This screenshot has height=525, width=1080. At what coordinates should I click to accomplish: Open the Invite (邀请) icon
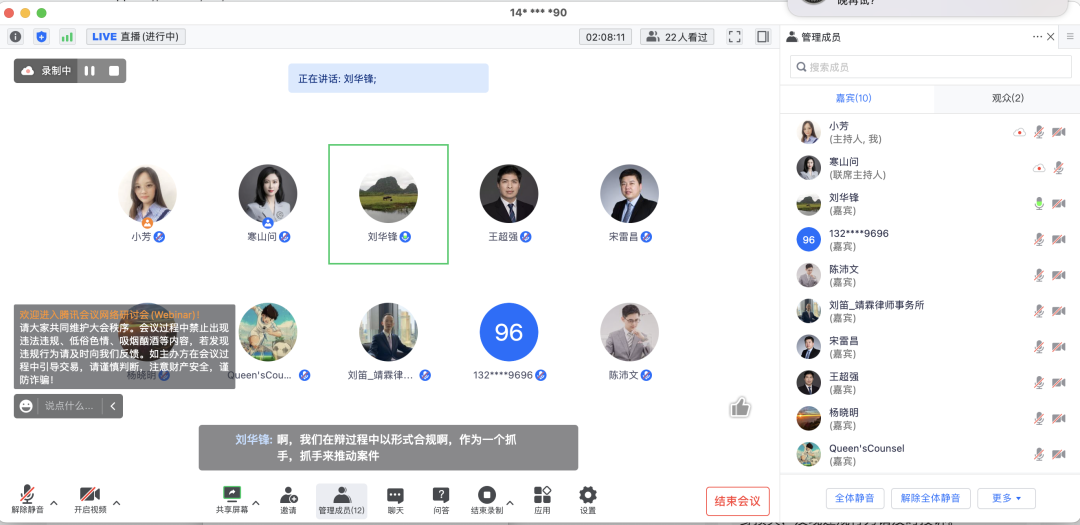(x=288, y=499)
